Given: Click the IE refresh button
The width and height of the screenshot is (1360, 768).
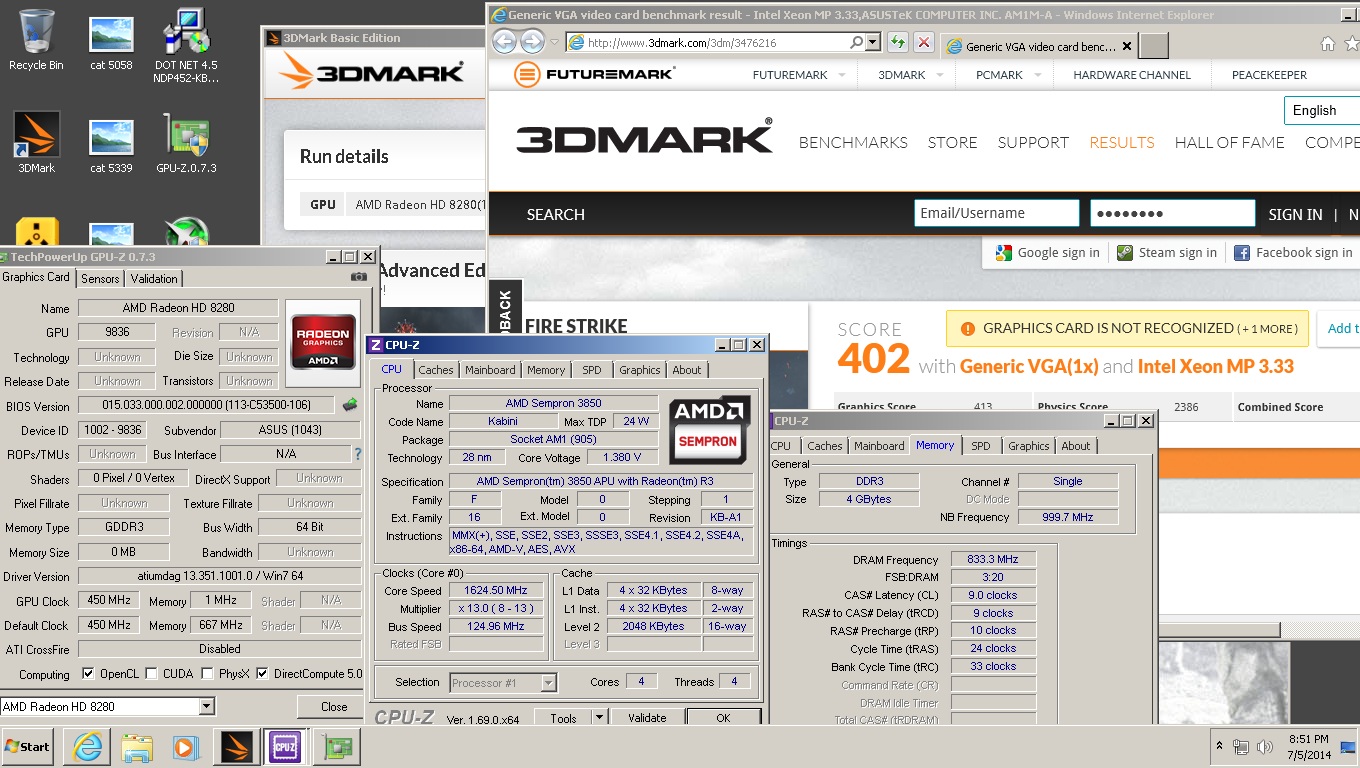Looking at the screenshot, I should click(x=897, y=43).
